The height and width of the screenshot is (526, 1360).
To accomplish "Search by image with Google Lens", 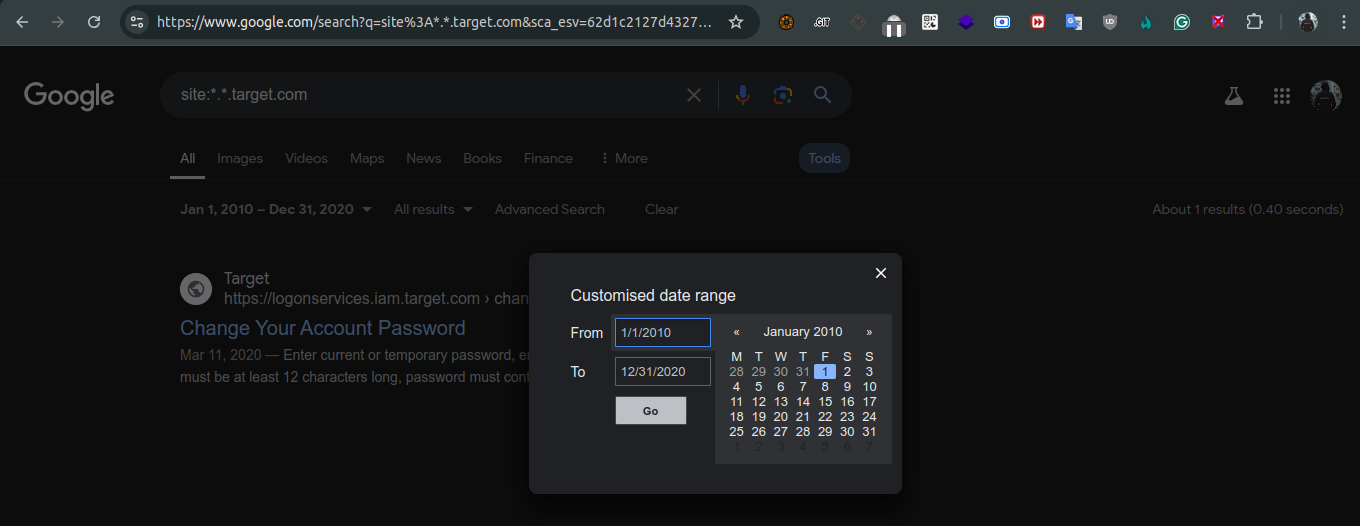I will tap(783, 95).
